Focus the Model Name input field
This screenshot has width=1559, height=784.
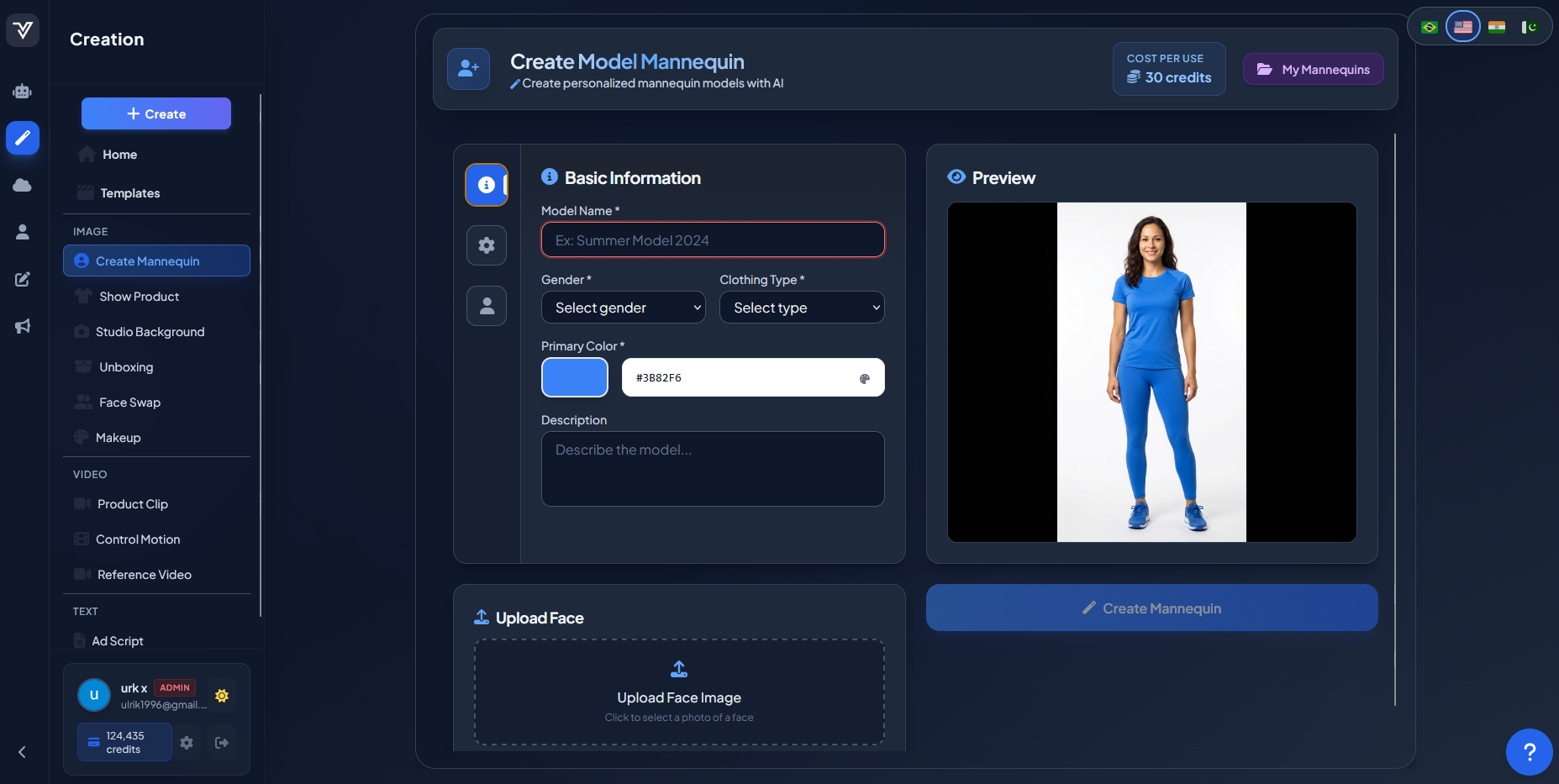pyautogui.click(x=713, y=240)
